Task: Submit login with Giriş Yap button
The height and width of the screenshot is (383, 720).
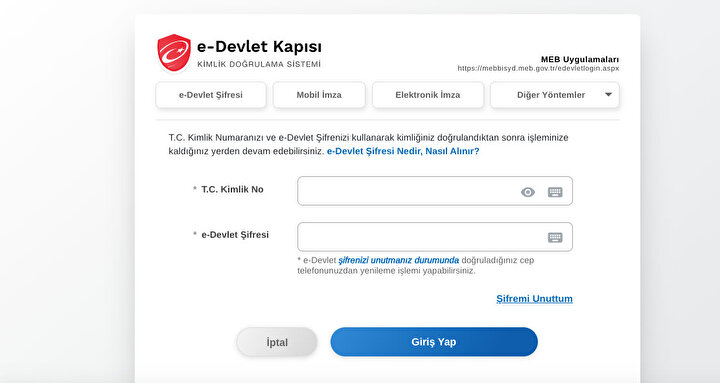Action: coord(434,342)
